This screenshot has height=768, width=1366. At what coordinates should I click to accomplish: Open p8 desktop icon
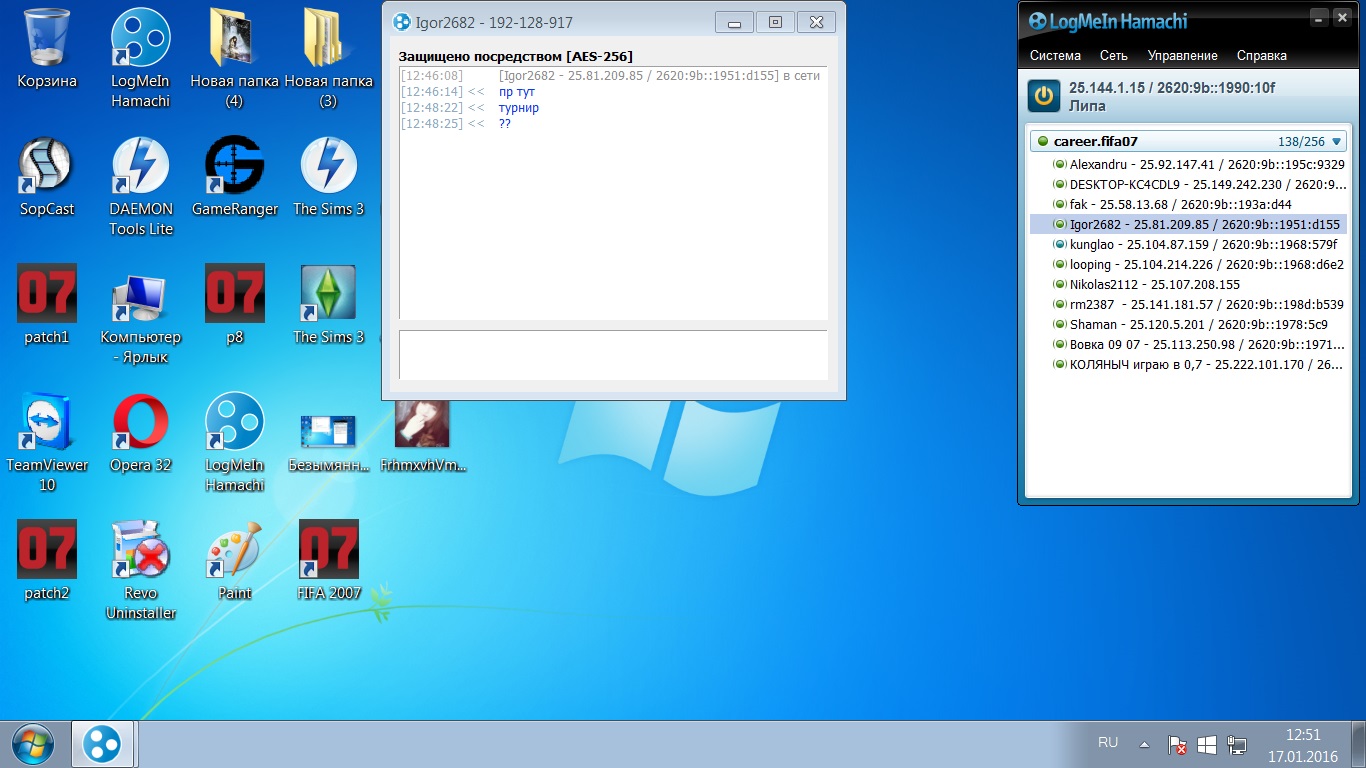[x=234, y=306]
